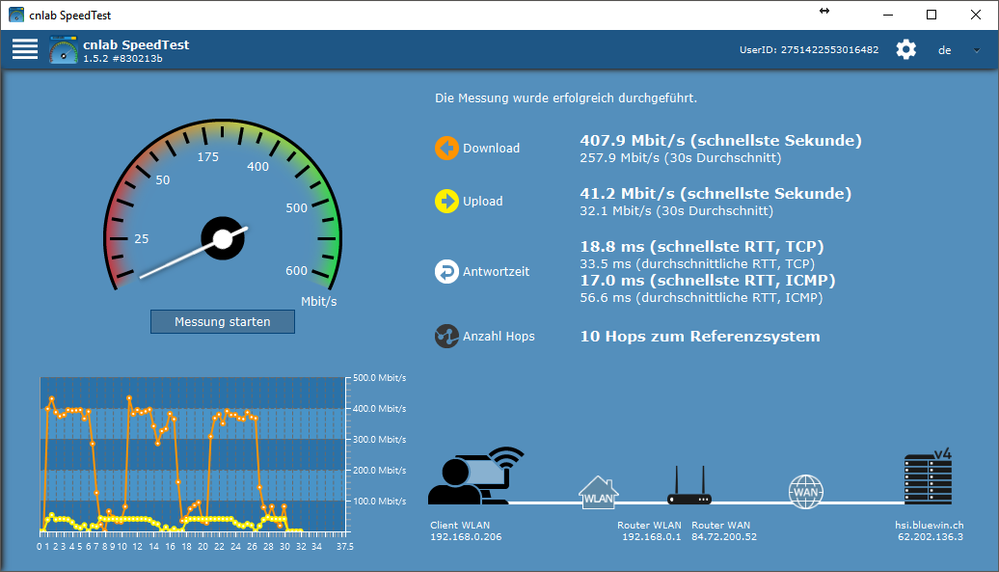This screenshot has height=572, width=999.
Task: Click the Download label
Action: click(491, 148)
